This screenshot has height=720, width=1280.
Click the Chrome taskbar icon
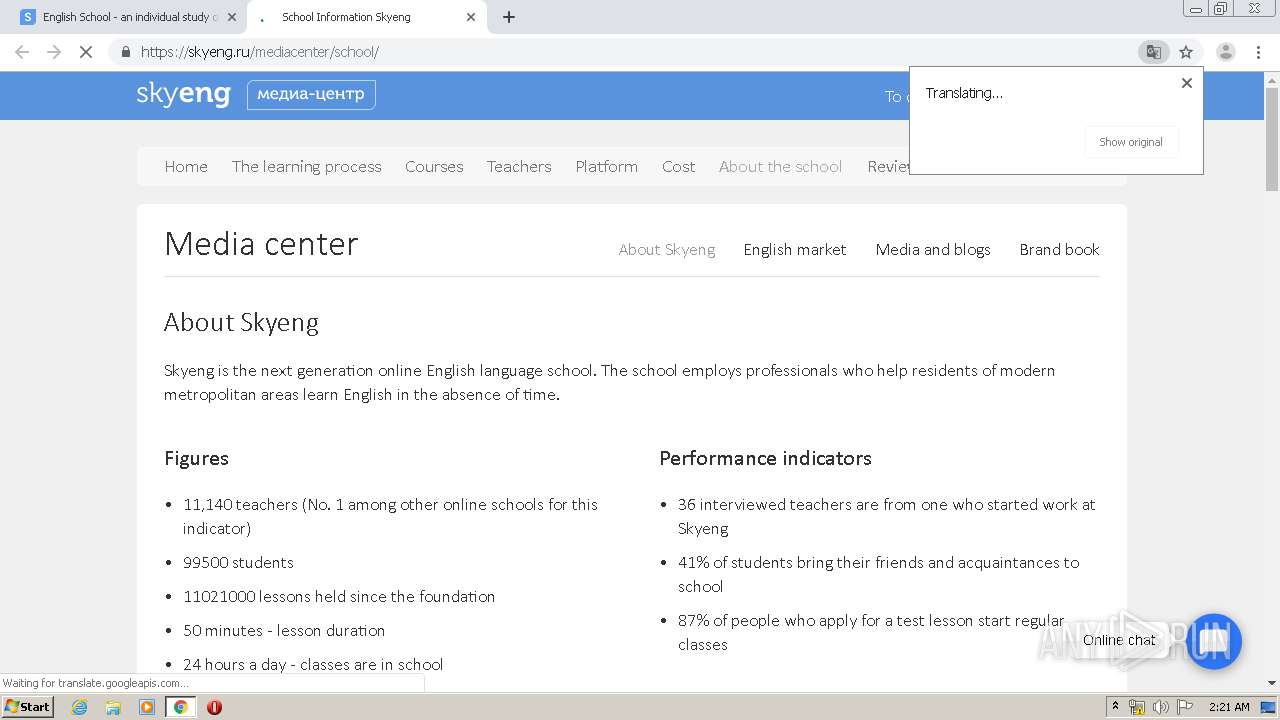click(x=180, y=707)
